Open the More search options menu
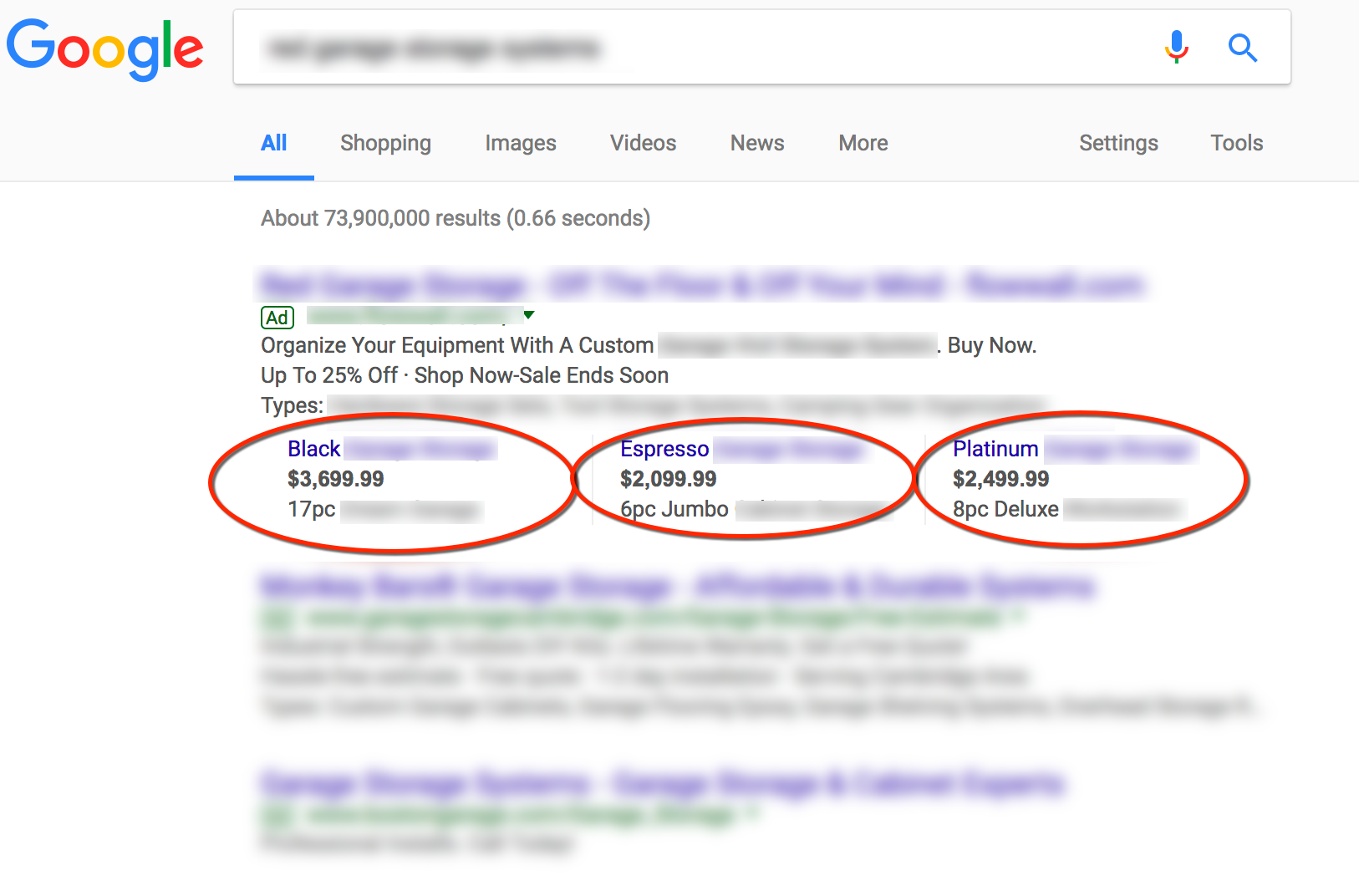 [x=863, y=143]
